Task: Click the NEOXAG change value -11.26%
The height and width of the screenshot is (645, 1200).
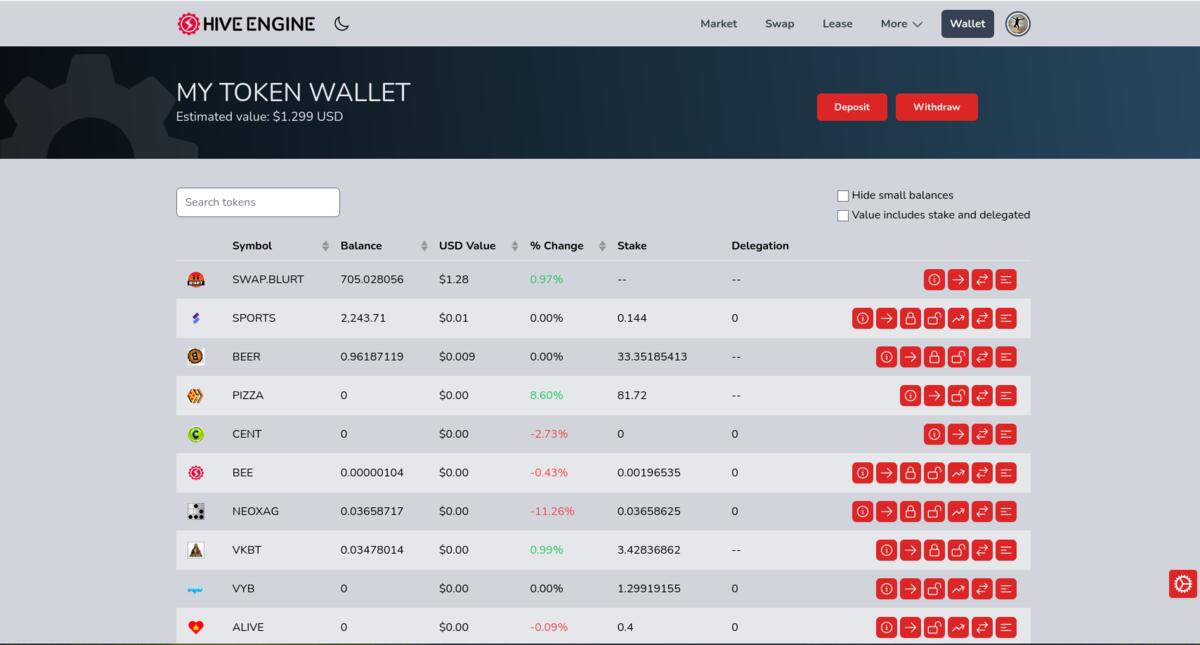Action: click(x=552, y=512)
